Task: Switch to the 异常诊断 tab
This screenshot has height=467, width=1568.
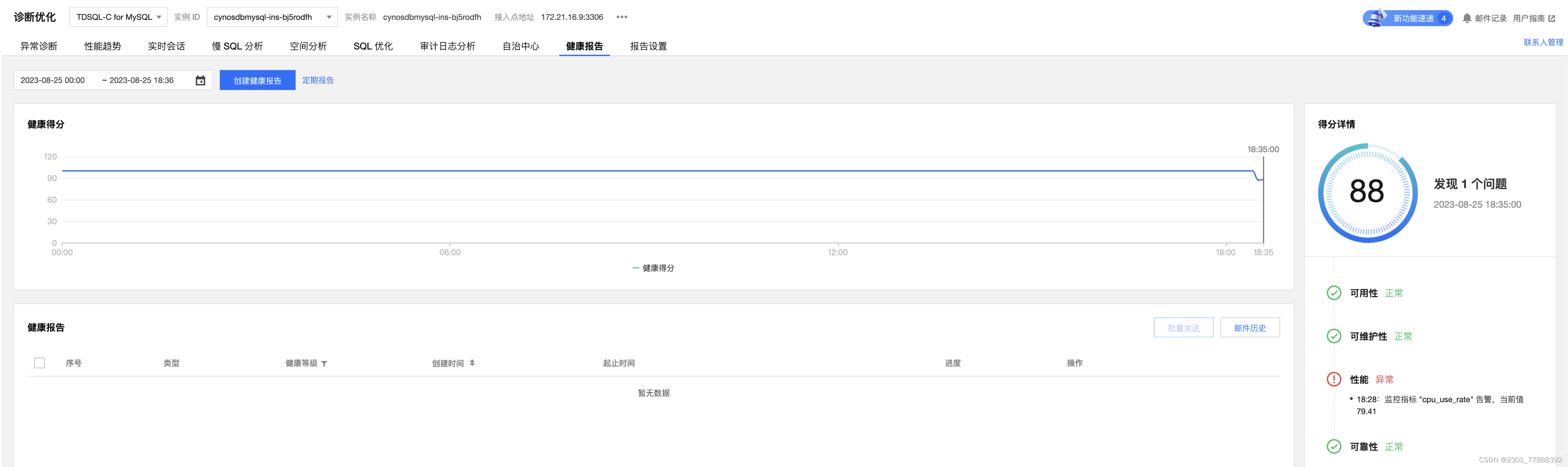Action: point(39,46)
